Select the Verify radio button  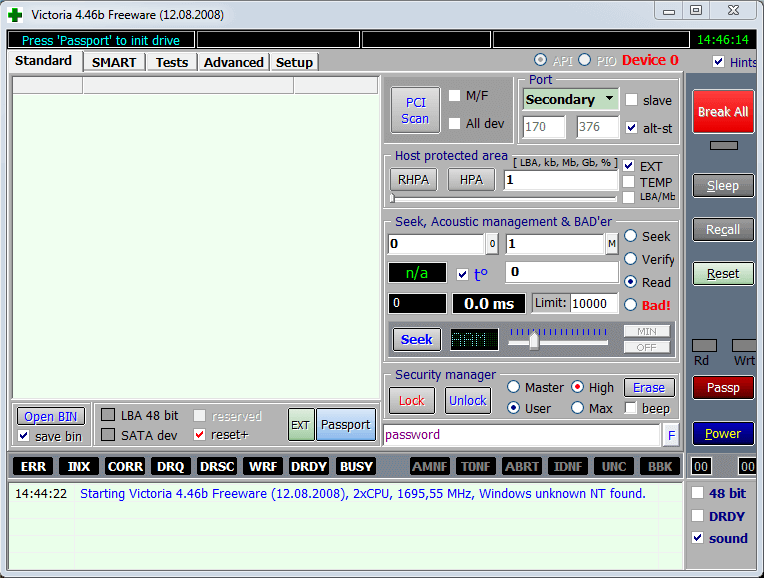pos(630,259)
